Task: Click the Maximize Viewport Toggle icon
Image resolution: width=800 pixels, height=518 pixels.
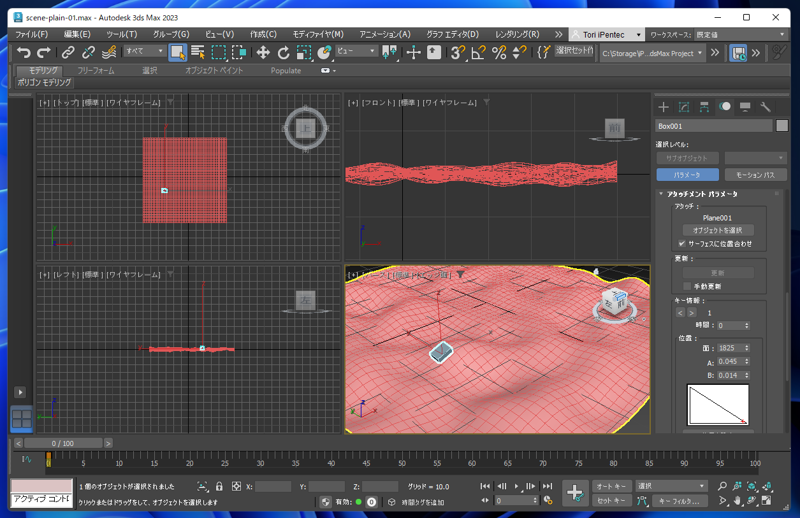Action: coord(766,500)
